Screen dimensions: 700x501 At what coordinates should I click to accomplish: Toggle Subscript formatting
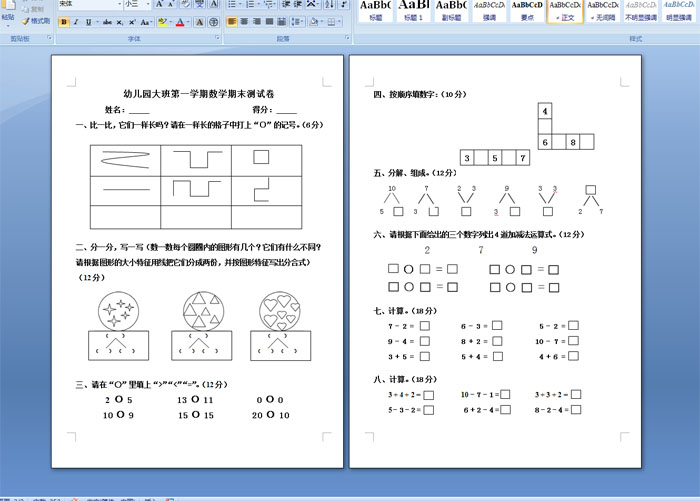(x=120, y=22)
